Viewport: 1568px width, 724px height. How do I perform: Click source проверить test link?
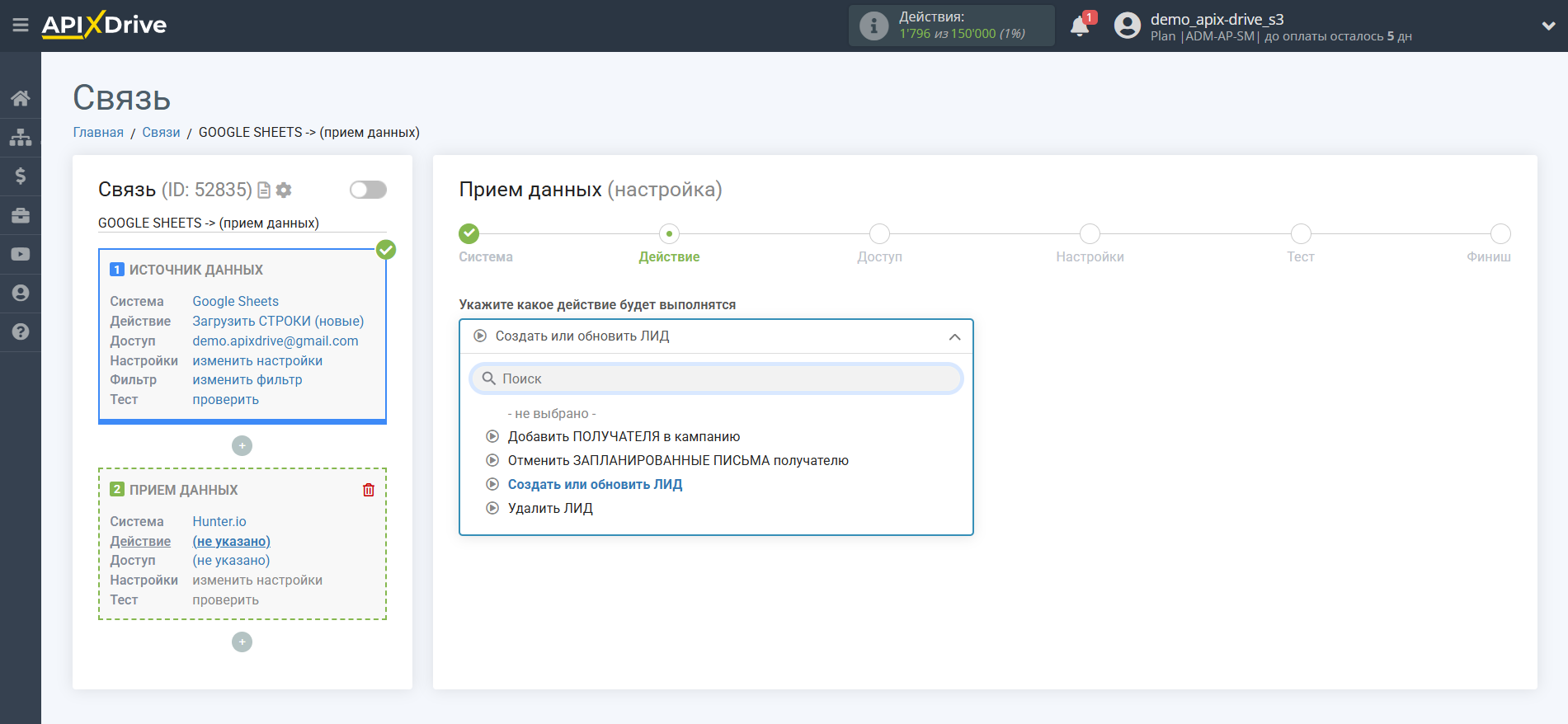(x=225, y=399)
